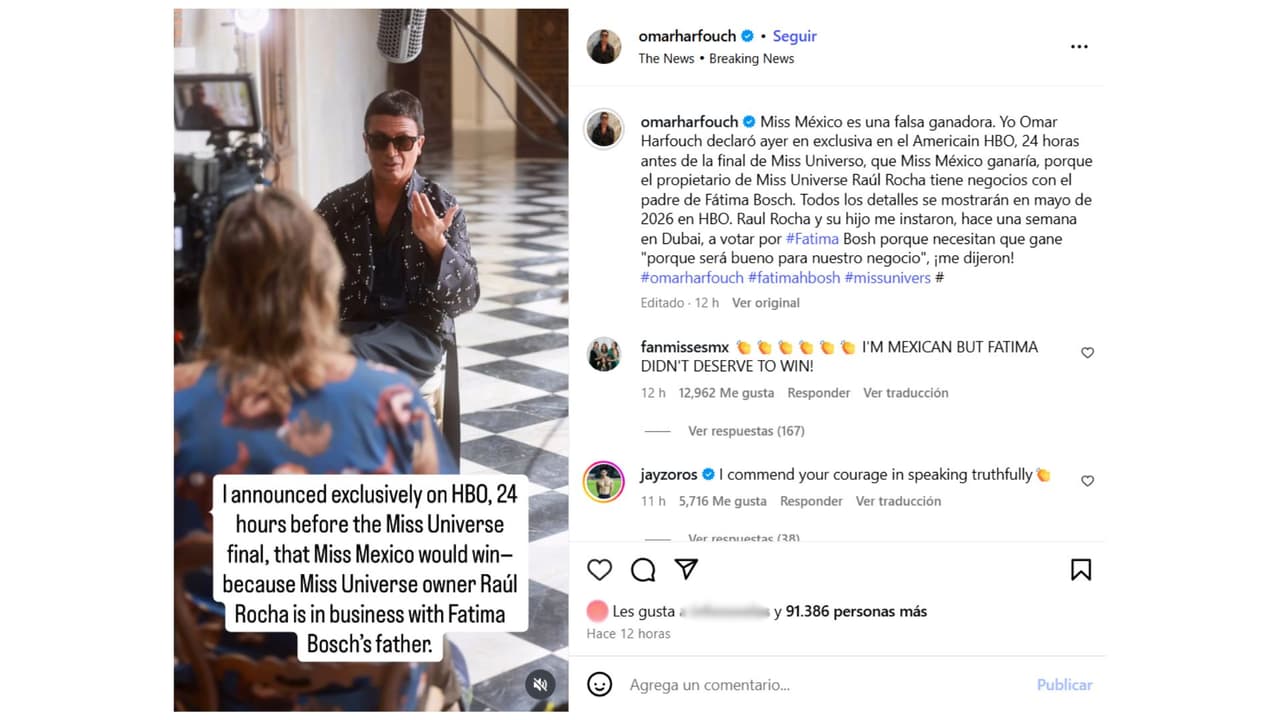Open comments via the speech bubble icon
1280x720 pixels.
click(643, 569)
